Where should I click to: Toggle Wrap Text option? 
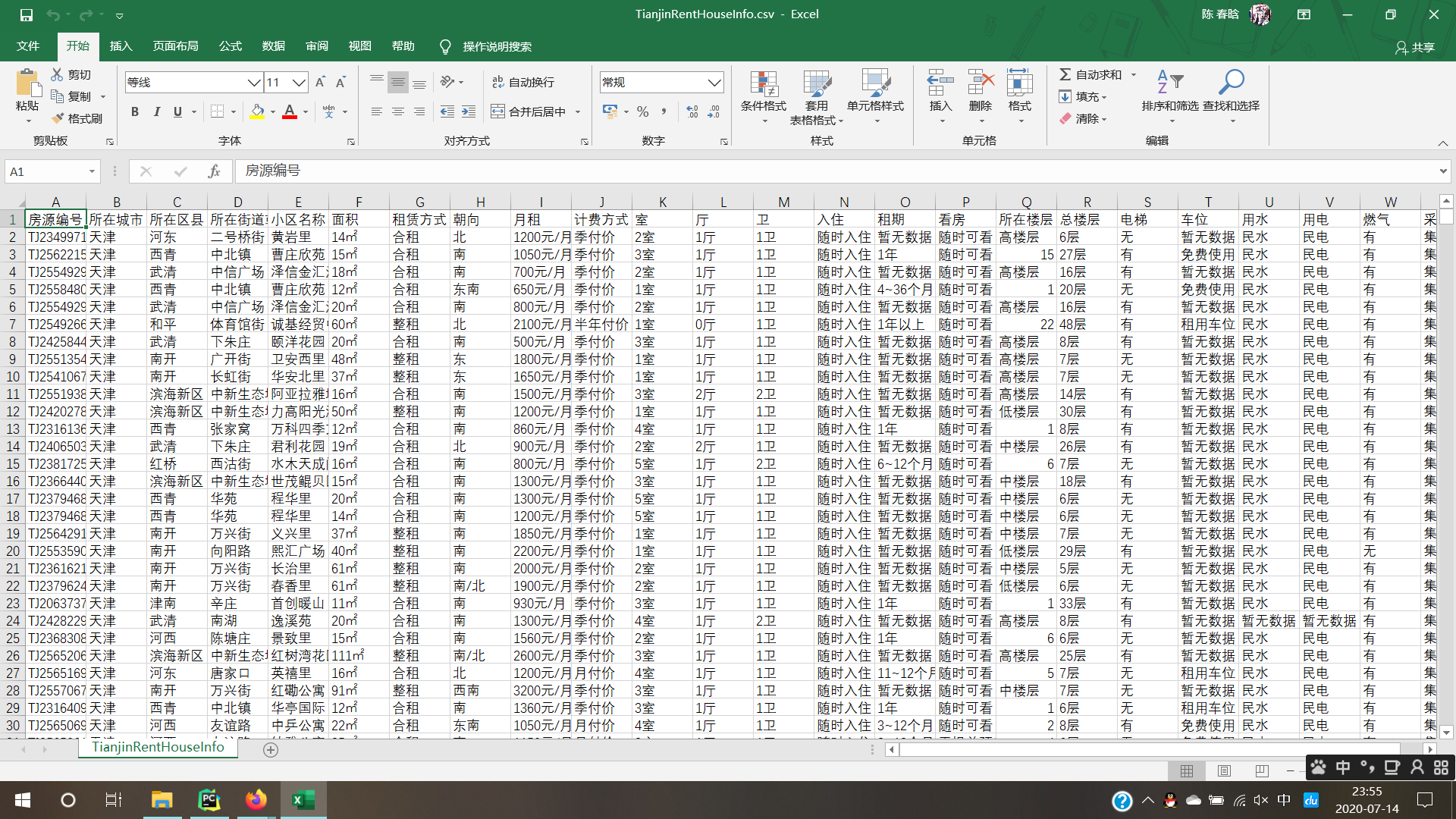(523, 82)
